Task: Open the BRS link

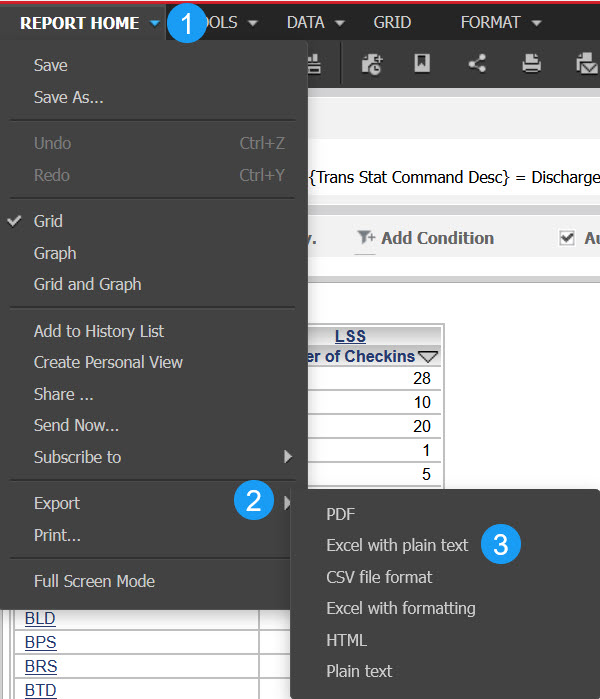Action: (41, 666)
